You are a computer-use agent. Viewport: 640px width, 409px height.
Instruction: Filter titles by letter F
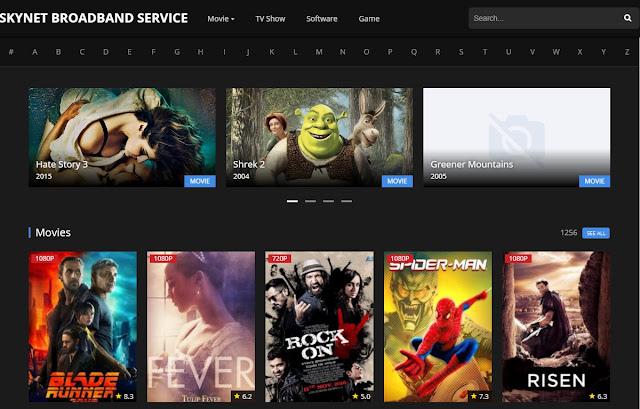pos(153,52)
